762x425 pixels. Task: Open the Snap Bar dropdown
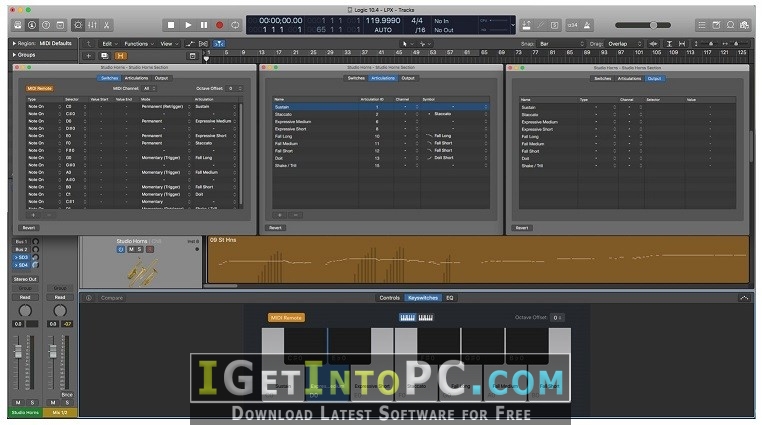[x=562, y=44]
